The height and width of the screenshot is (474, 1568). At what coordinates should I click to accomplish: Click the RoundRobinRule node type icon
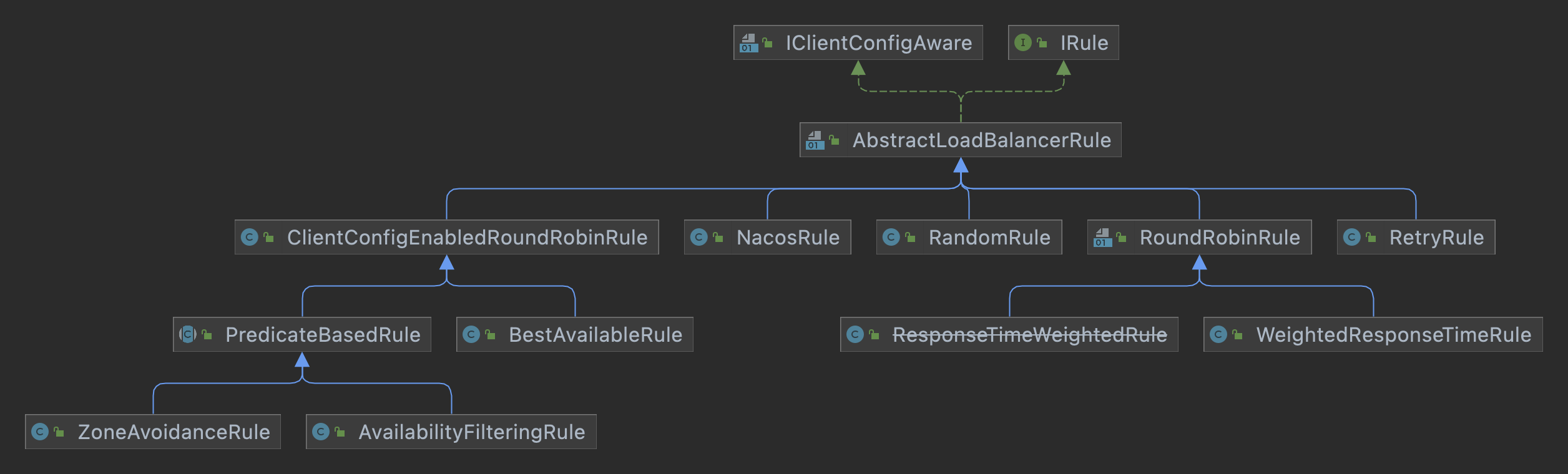[1103, 238]
